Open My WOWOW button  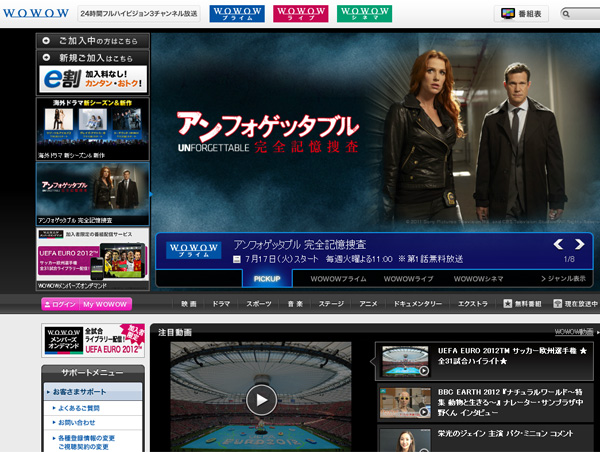click(105, 304)
